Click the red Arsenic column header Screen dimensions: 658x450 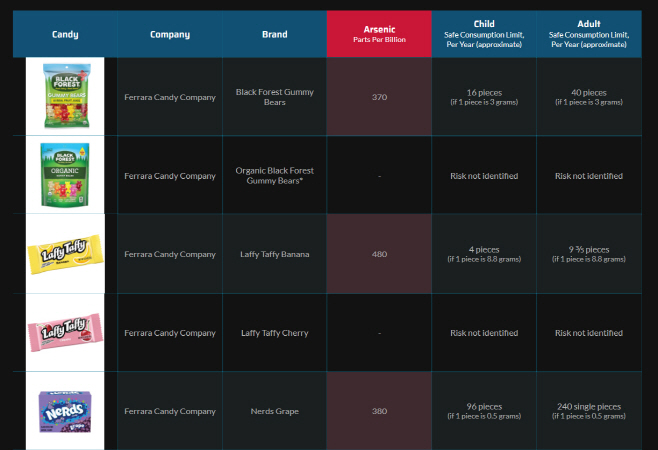[379, 34]
